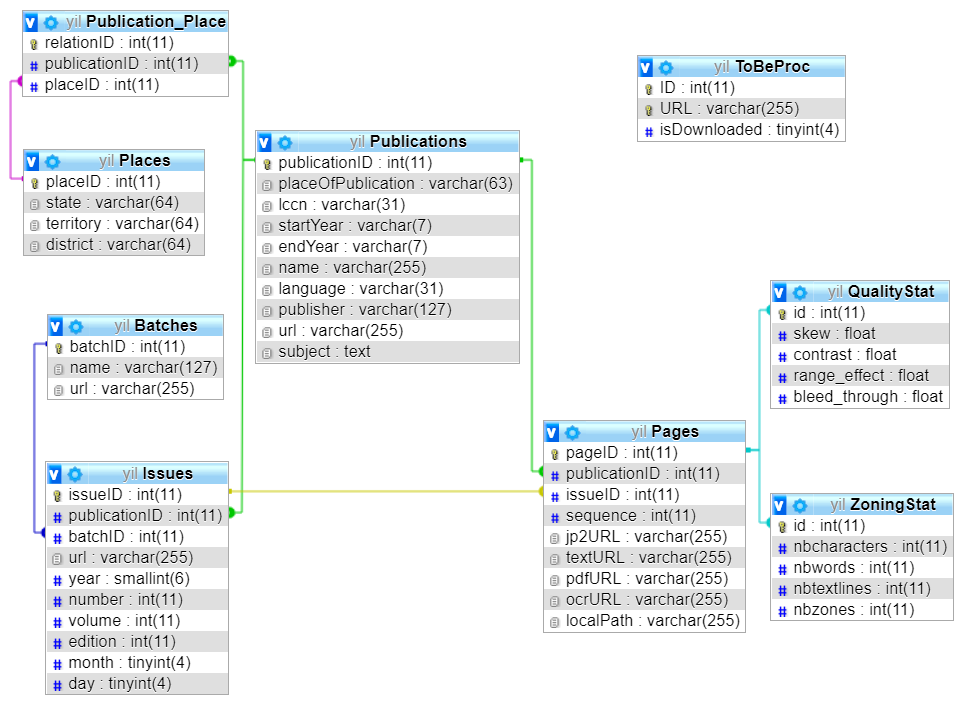
Task: Click the primary key icon beside pageID
Action: tap(554, 453)
